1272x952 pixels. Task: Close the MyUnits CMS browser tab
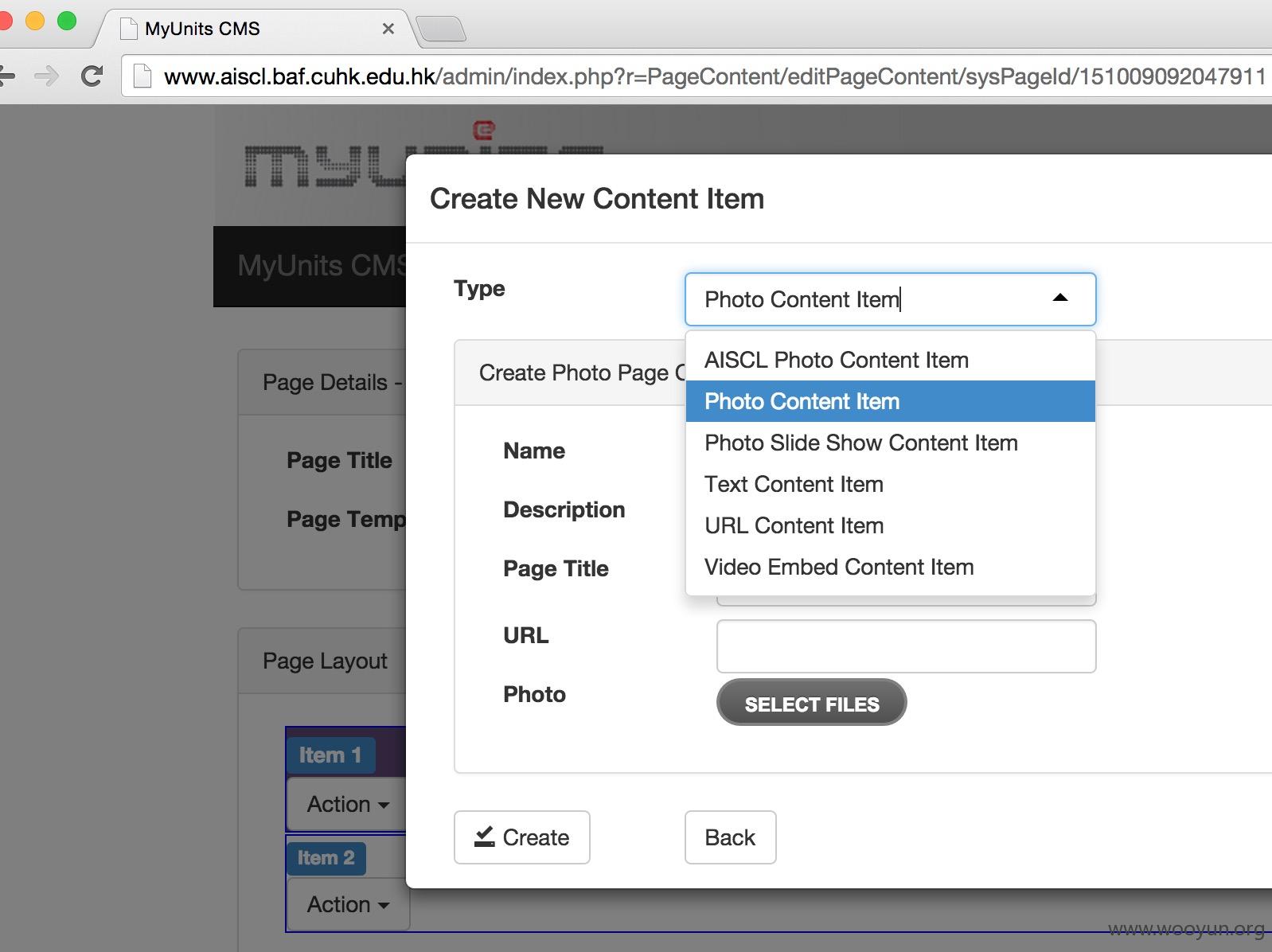coord(388,29)
